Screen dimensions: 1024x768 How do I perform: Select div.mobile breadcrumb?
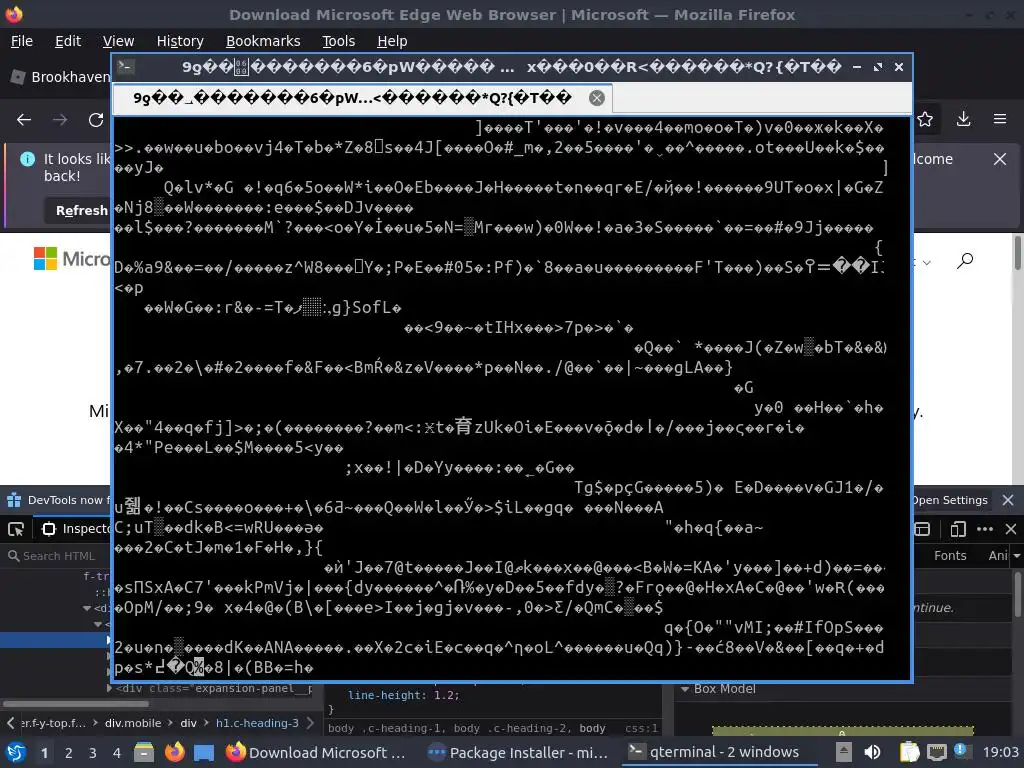[133, 723]
